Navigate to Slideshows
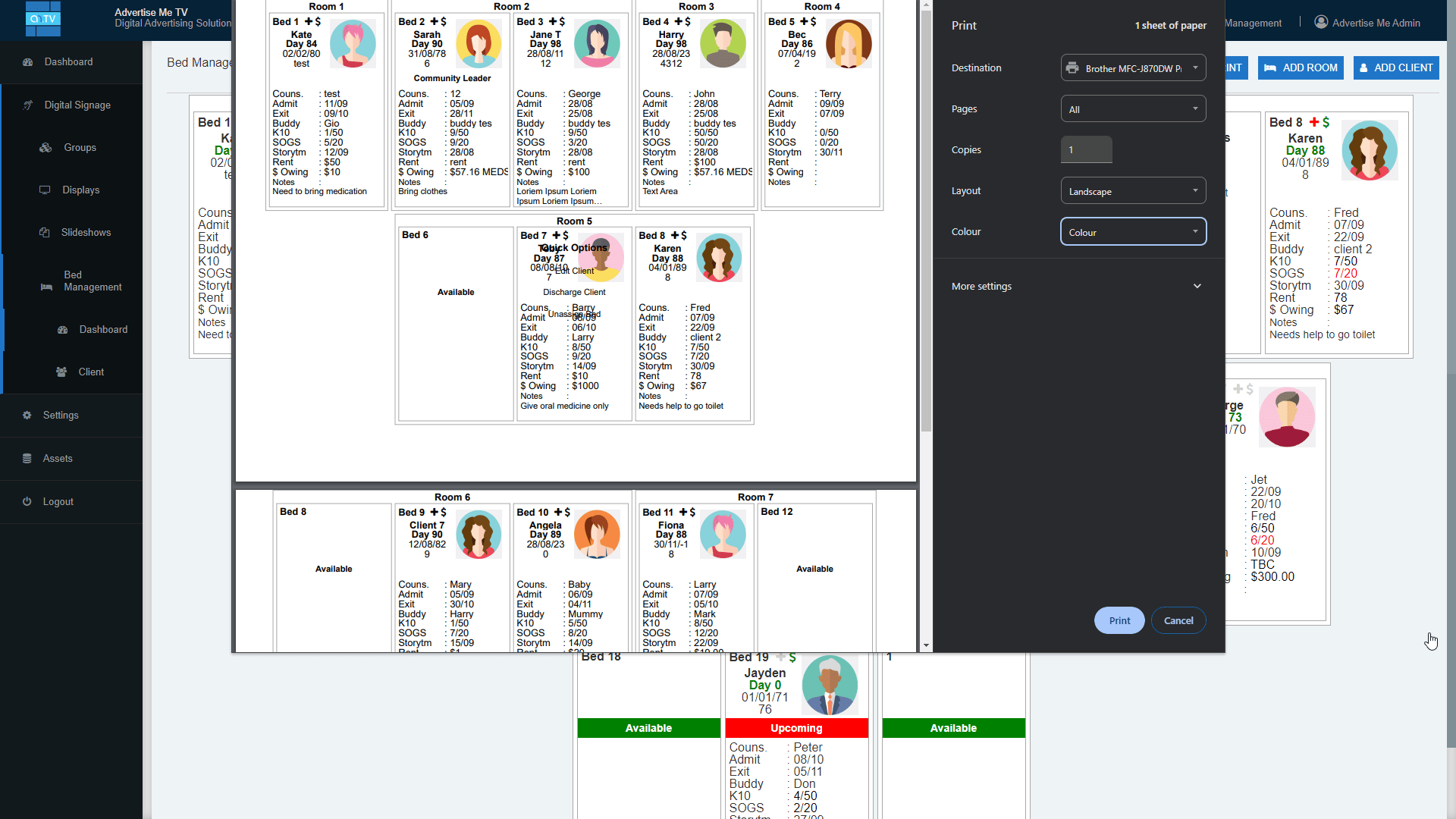This screenshot has width=1456, height=819. click(85, 232)
